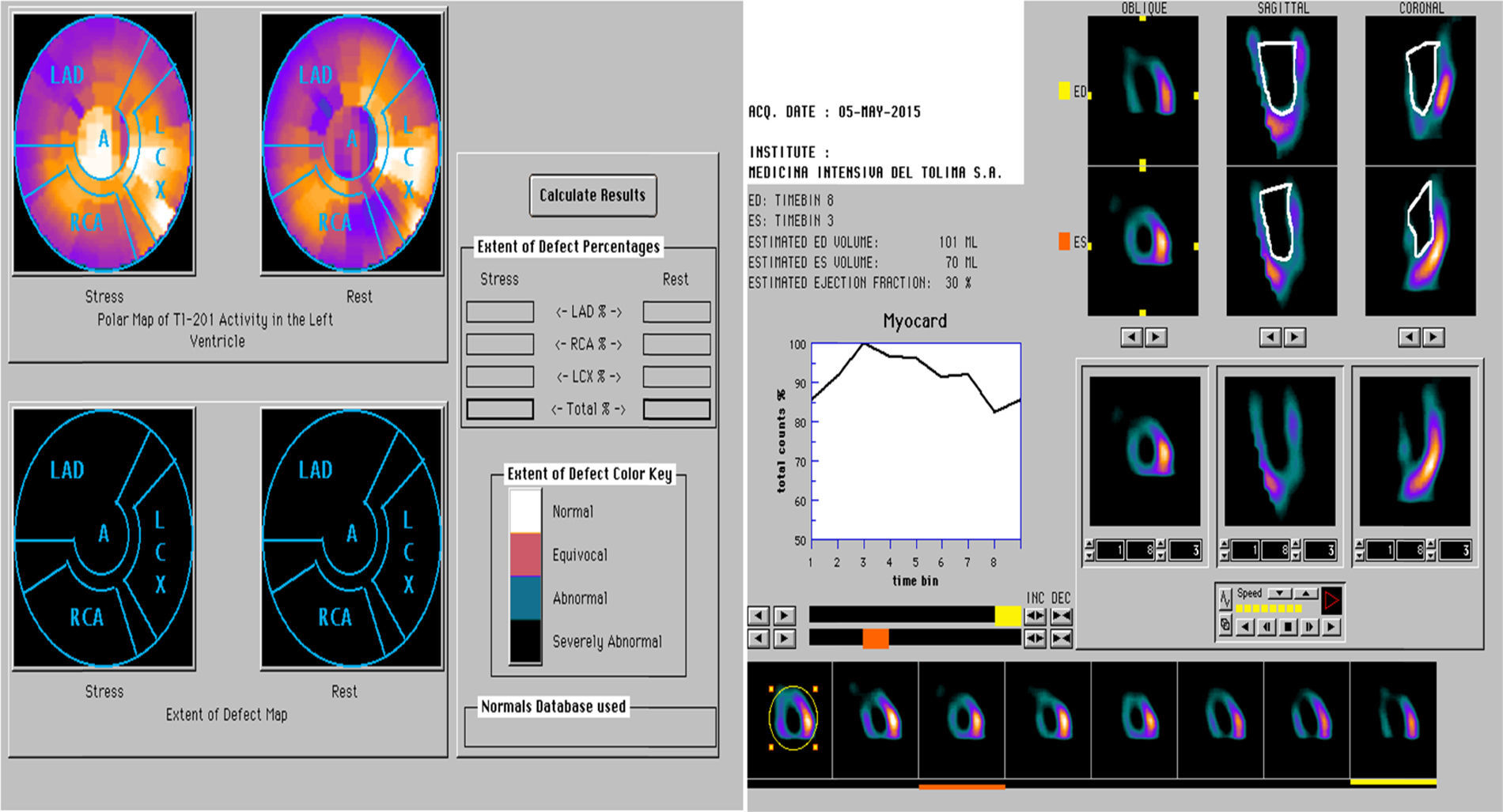The width and height of the screenshot is (1503, 812).
Task: Click Calculate Results button
Action: (592, 195)
